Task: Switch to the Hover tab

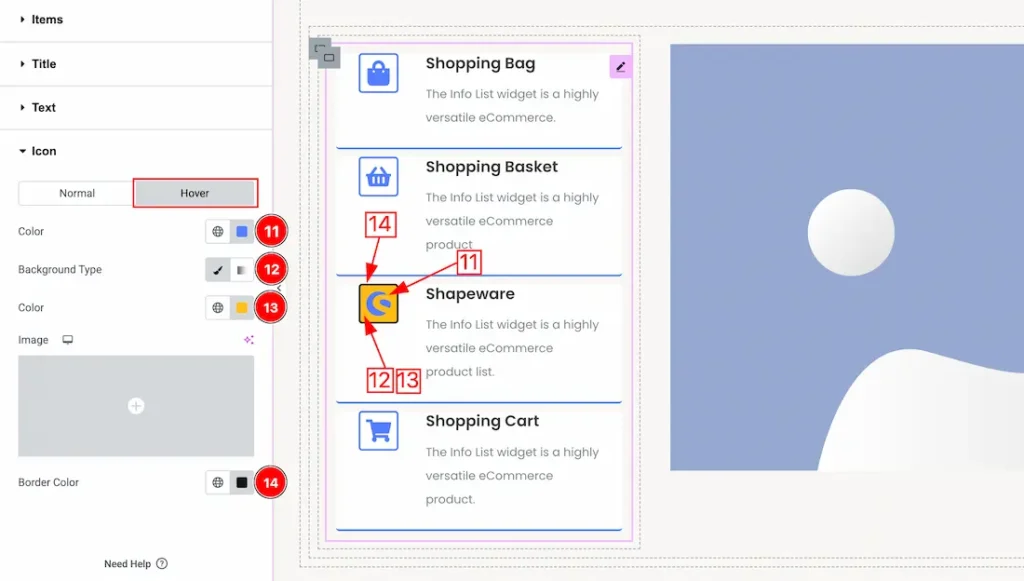Action: 195,193
